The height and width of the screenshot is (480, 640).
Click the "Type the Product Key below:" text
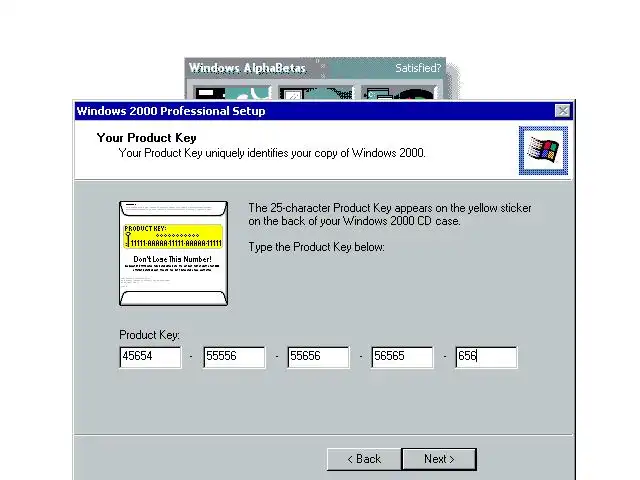tap(316, 247)
